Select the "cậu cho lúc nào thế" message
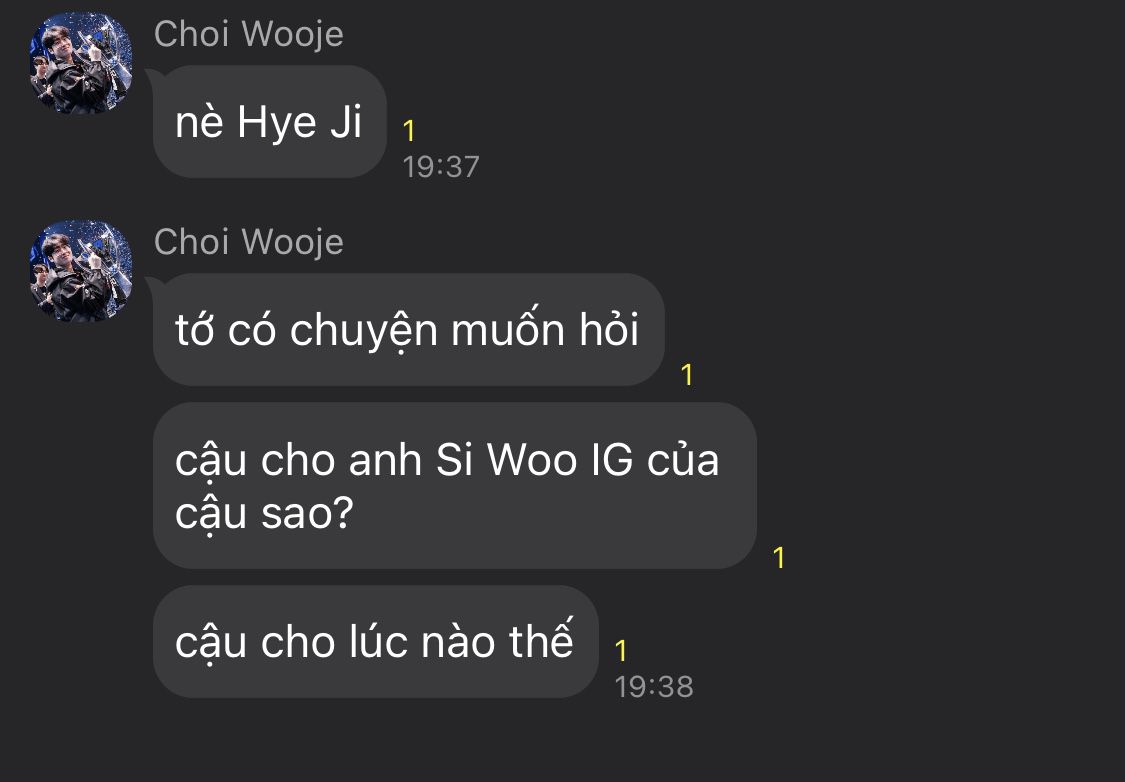Screen dimensions: 1125x782 pyautogui.click(x=375, y=641)
